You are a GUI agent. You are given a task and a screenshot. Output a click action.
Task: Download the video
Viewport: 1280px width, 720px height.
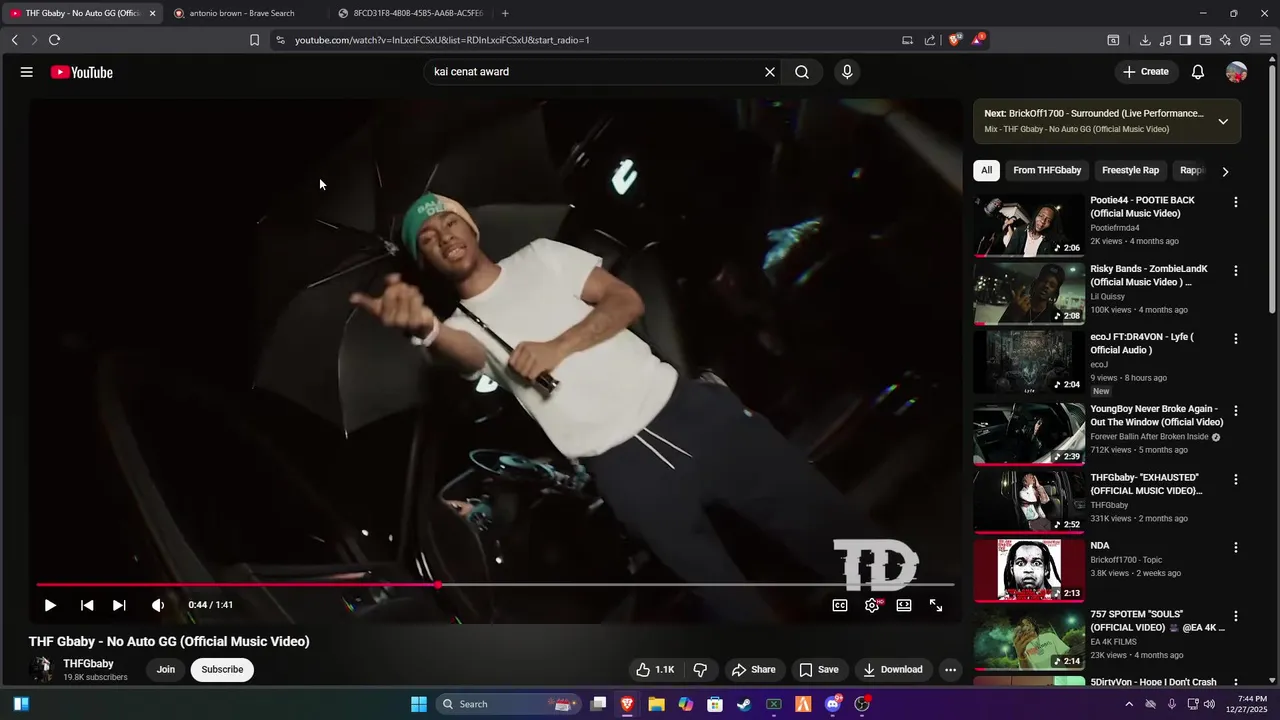pos(893,670)
